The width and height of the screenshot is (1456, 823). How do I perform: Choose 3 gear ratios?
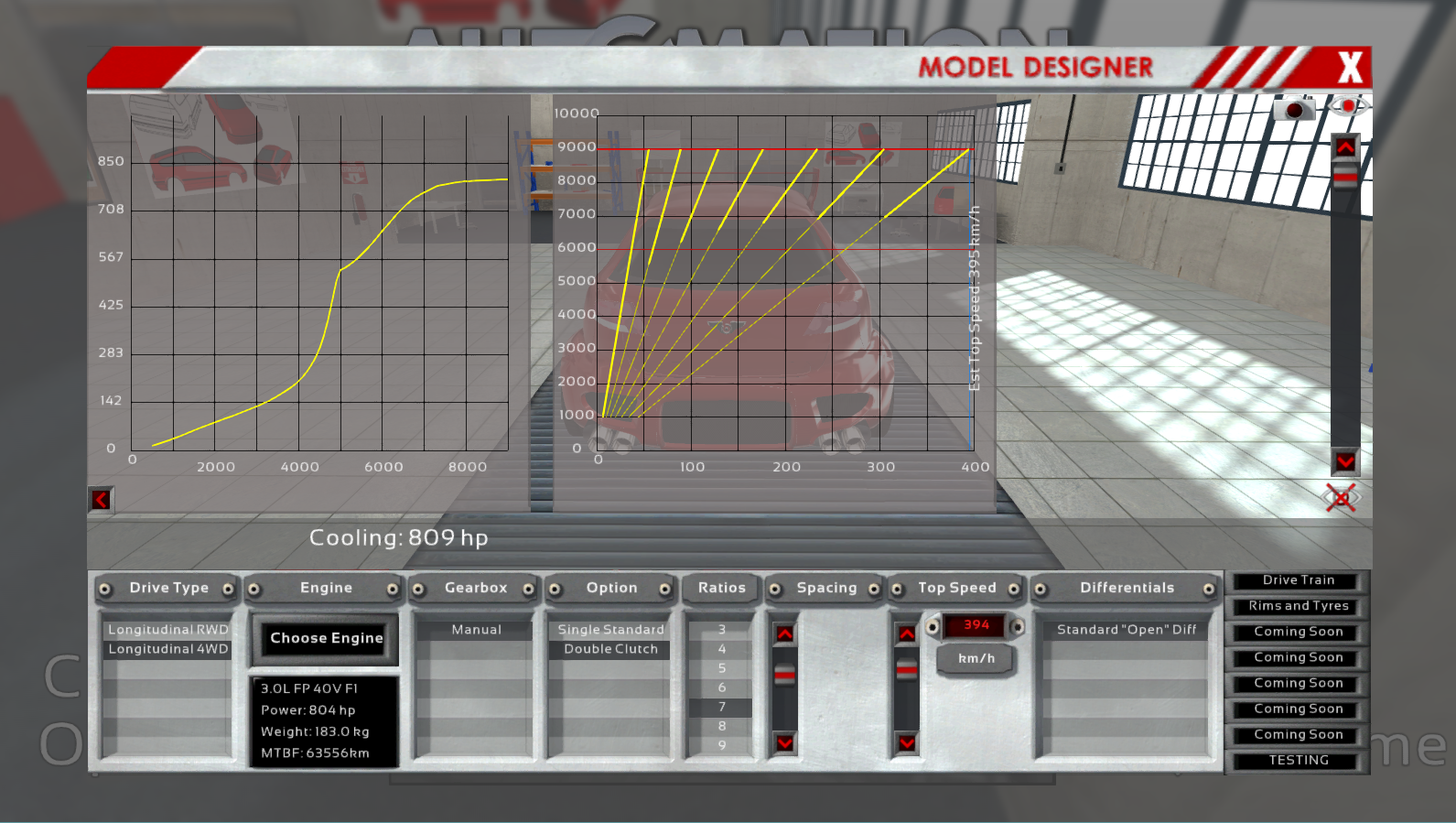[721, 630]
